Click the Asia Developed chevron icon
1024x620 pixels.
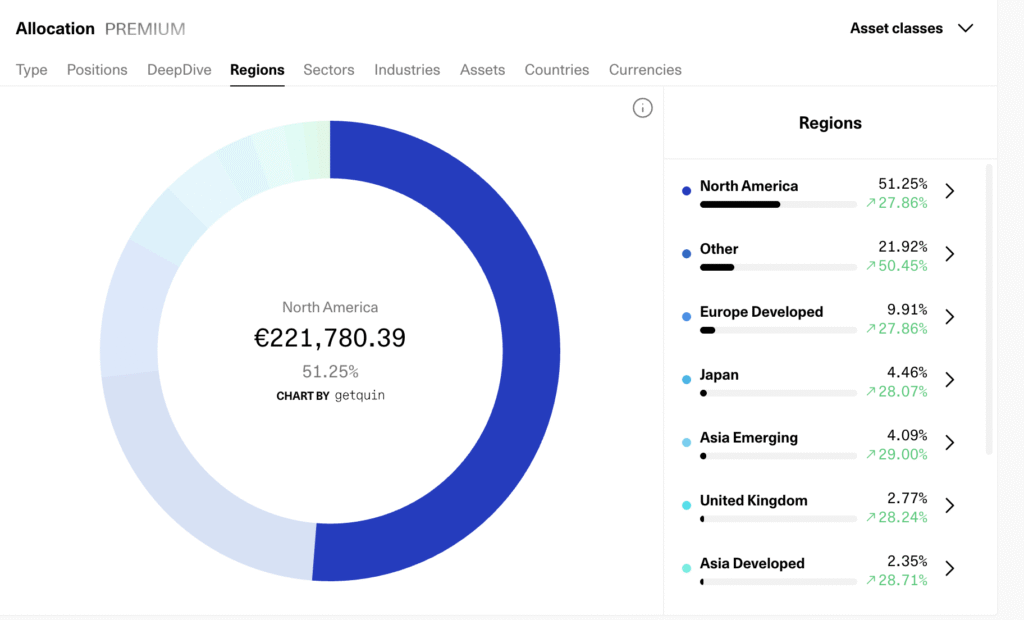(x=950, y=569)
